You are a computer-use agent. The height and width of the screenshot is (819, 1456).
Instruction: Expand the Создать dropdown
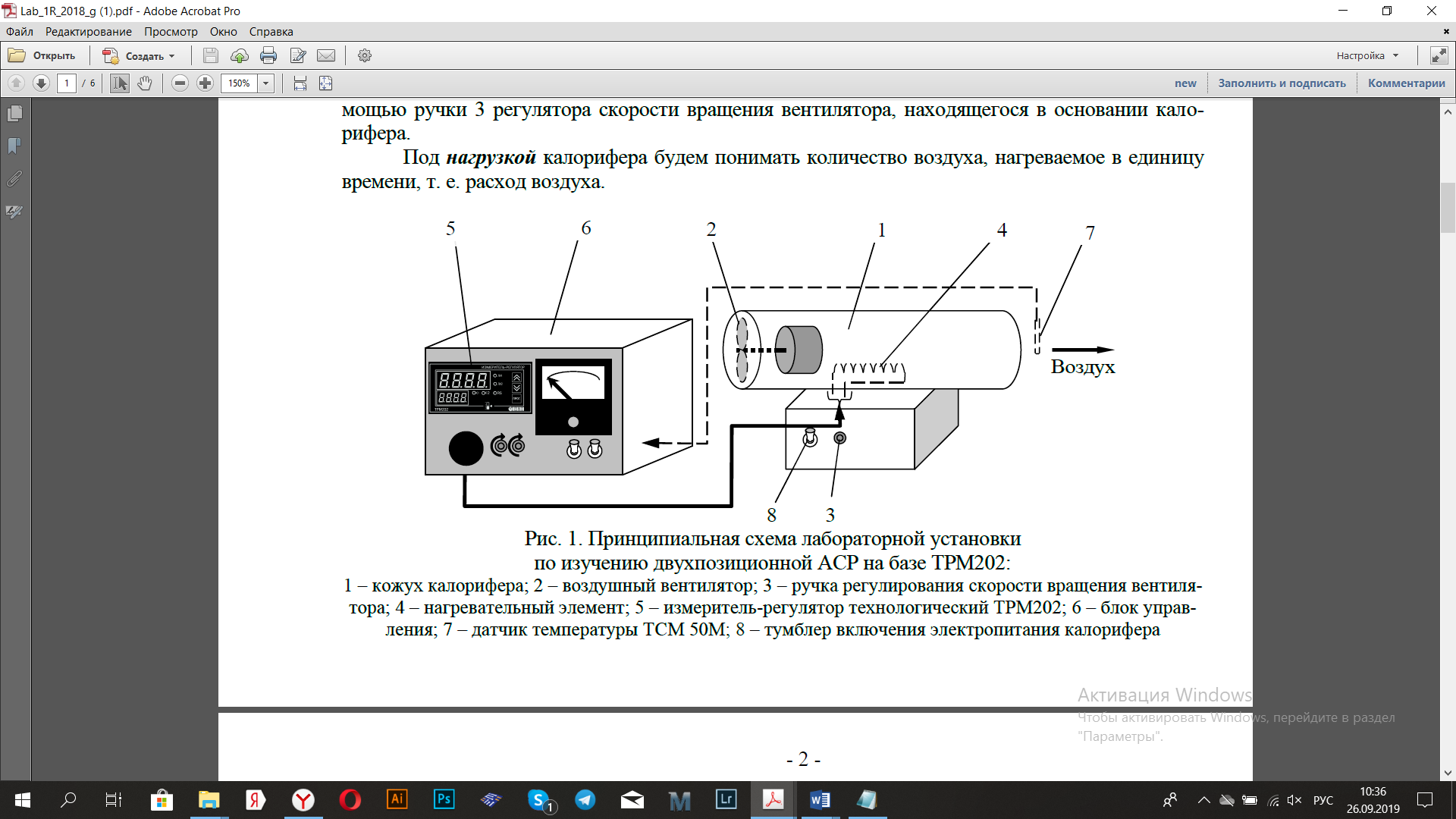coord(172,56)
